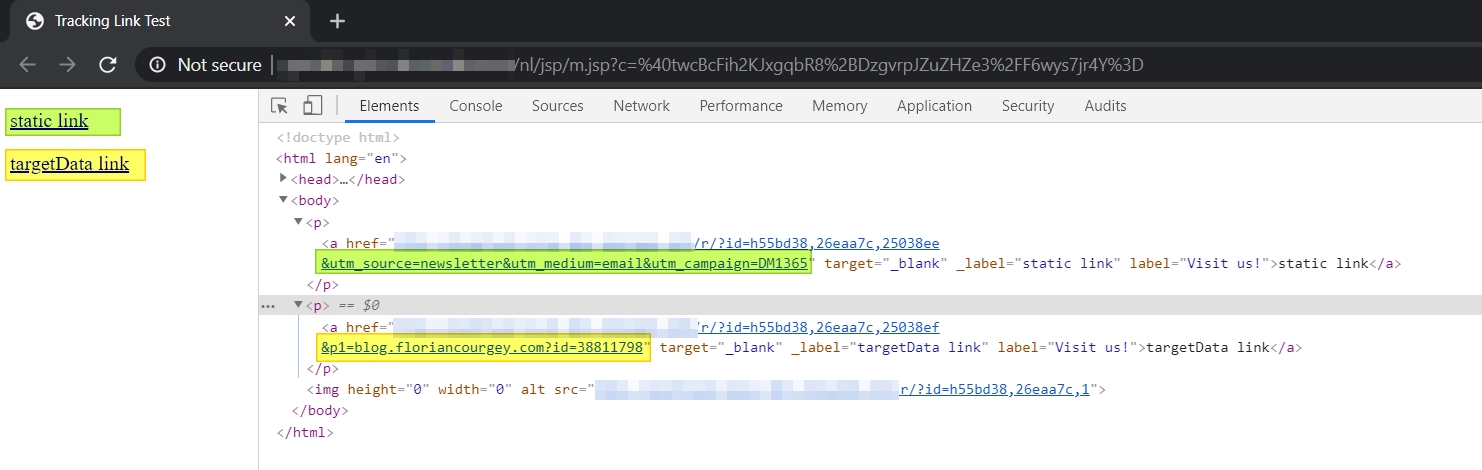Expand the head element node
Viewport: 1482px width, 470px height.
pyautogui.click(x=284, y=179)
